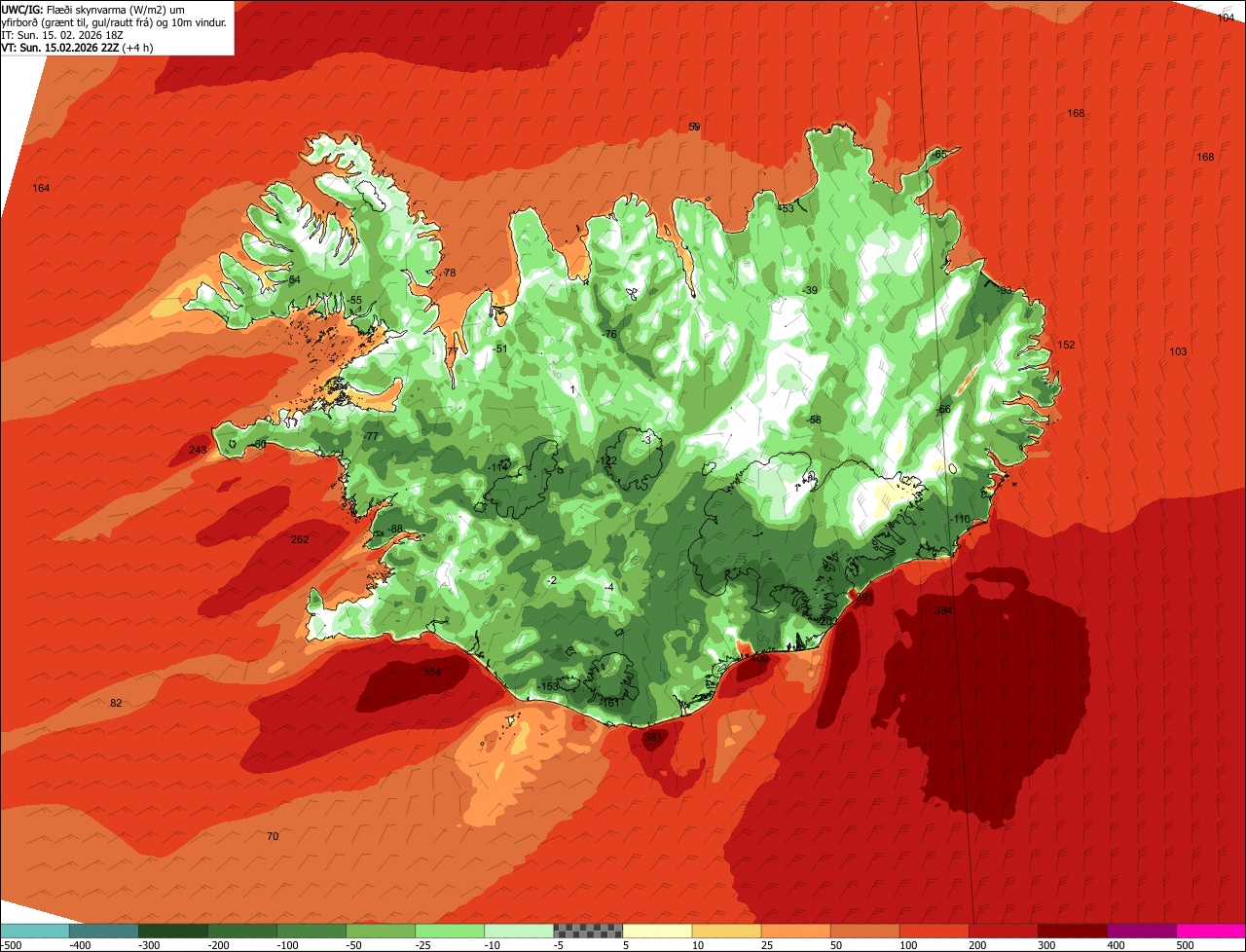Screen dimensions: 1246x952
Task: Click the bright magenta swatch at the legend's end
Action: (x=1211, y=931)
